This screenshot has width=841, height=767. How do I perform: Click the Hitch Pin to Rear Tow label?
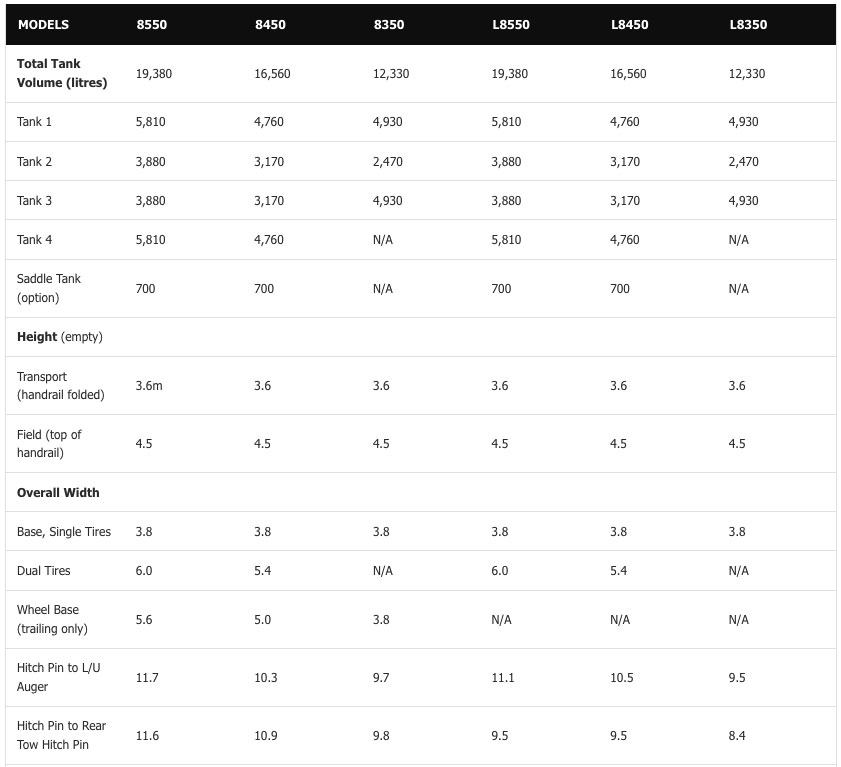(x=61, y=735)
